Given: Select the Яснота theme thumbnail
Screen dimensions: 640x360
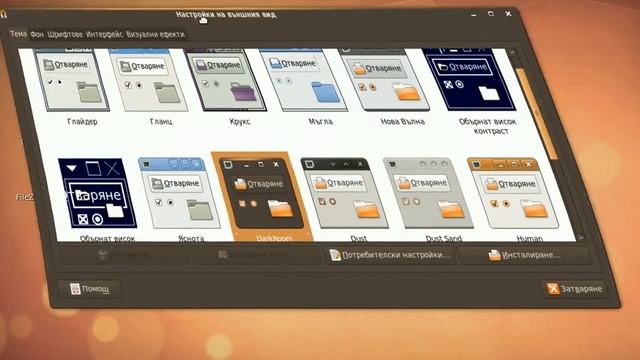Looking at the screenshot, I should (179, 193).
